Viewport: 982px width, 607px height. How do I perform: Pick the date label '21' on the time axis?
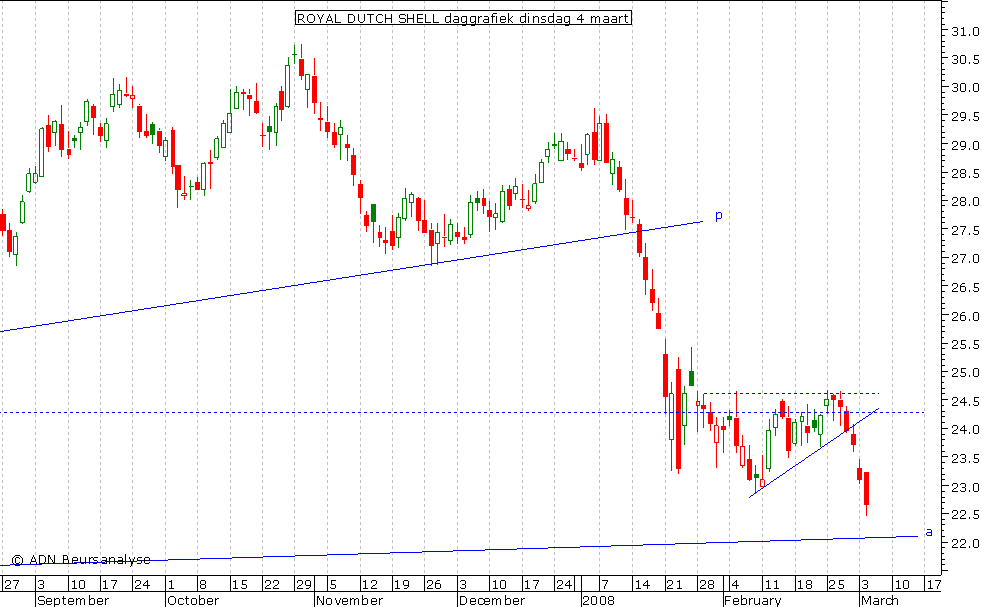[674, 584]
